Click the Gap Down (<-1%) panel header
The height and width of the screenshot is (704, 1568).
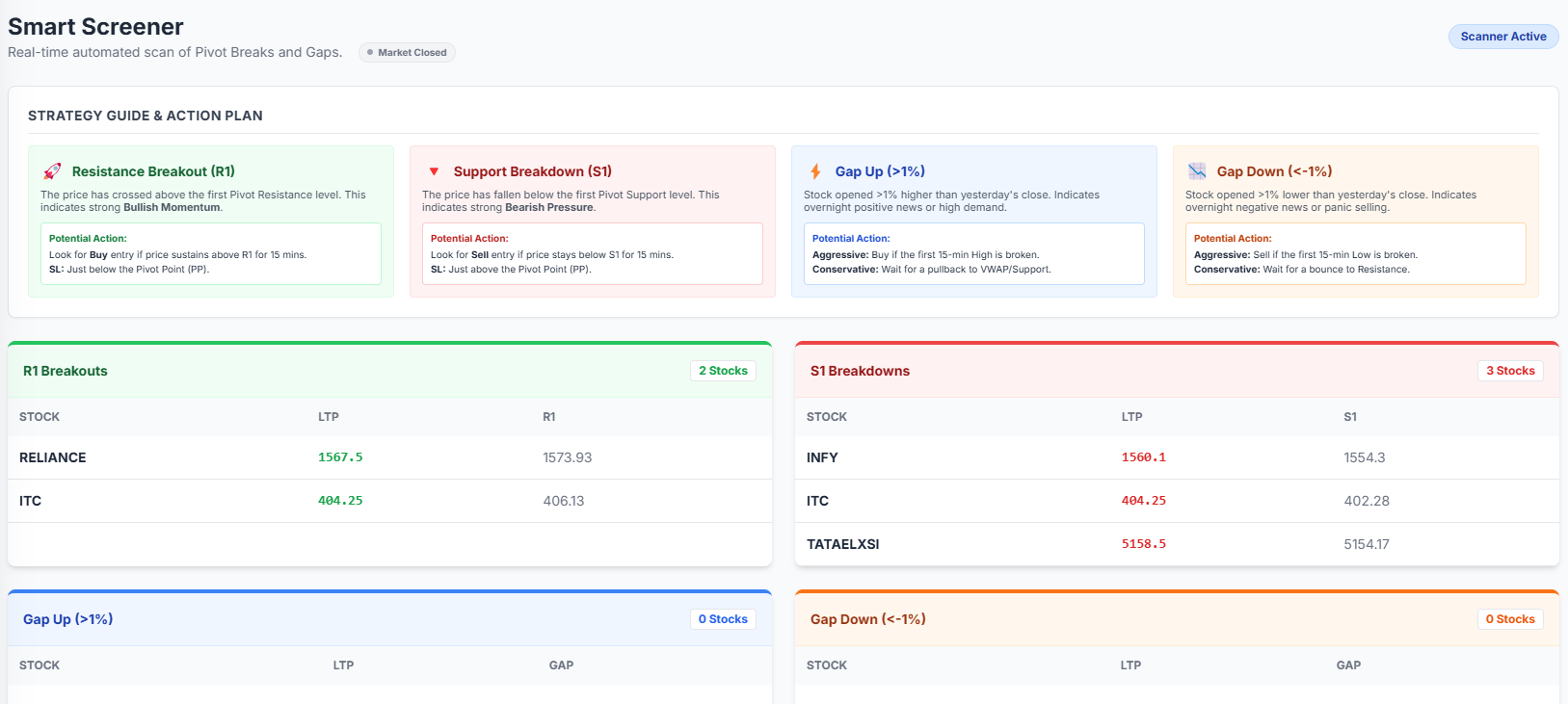[867, 619]
